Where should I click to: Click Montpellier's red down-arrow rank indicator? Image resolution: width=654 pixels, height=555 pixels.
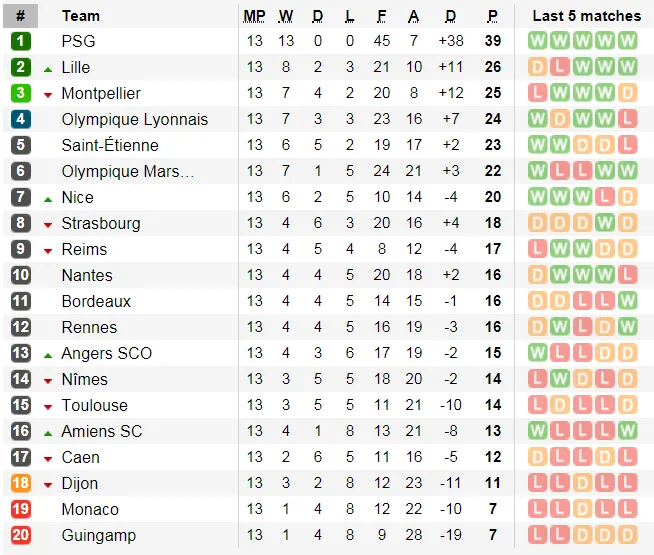pos(48,95)
